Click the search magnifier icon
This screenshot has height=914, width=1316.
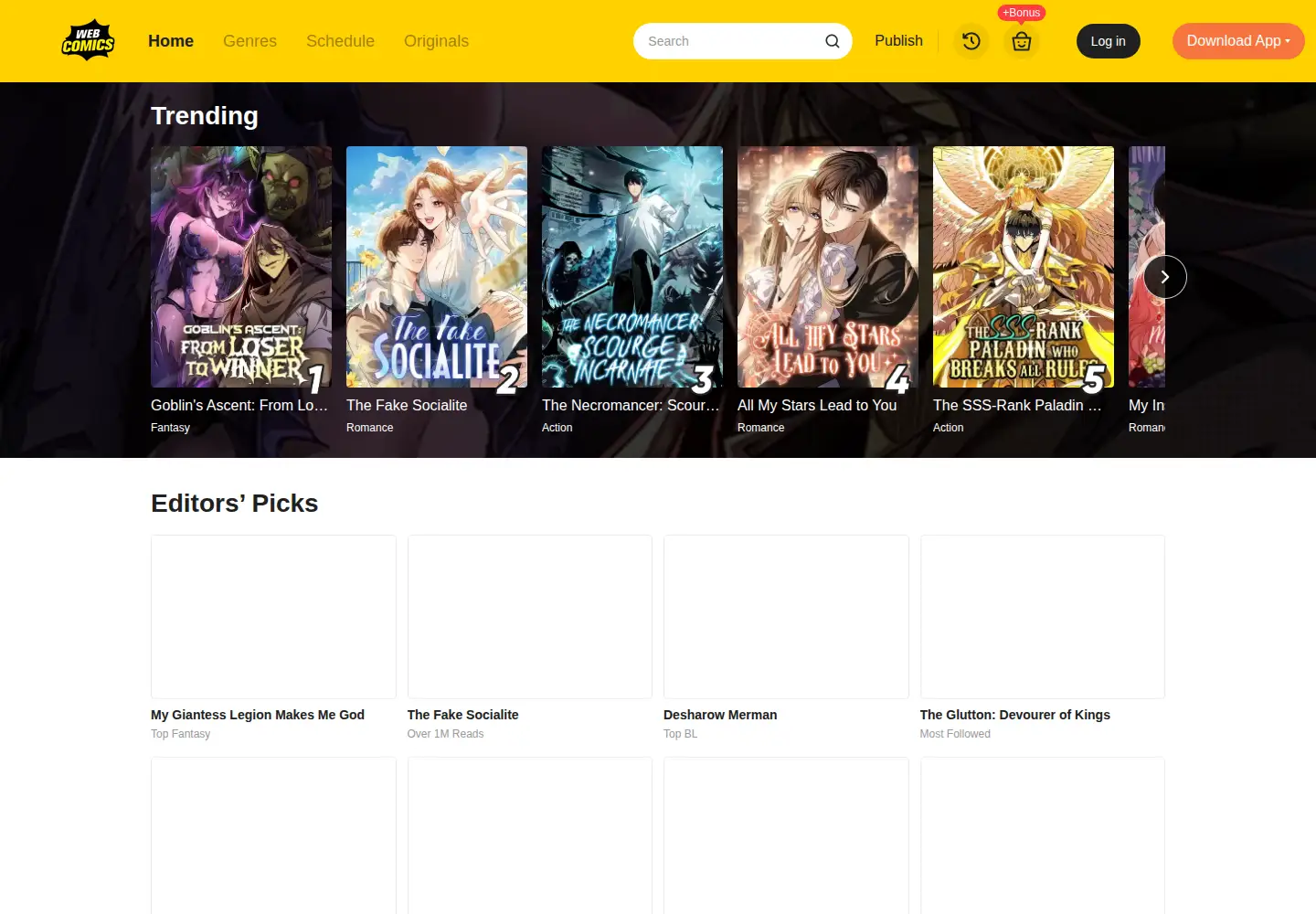(x=832, y=41)
